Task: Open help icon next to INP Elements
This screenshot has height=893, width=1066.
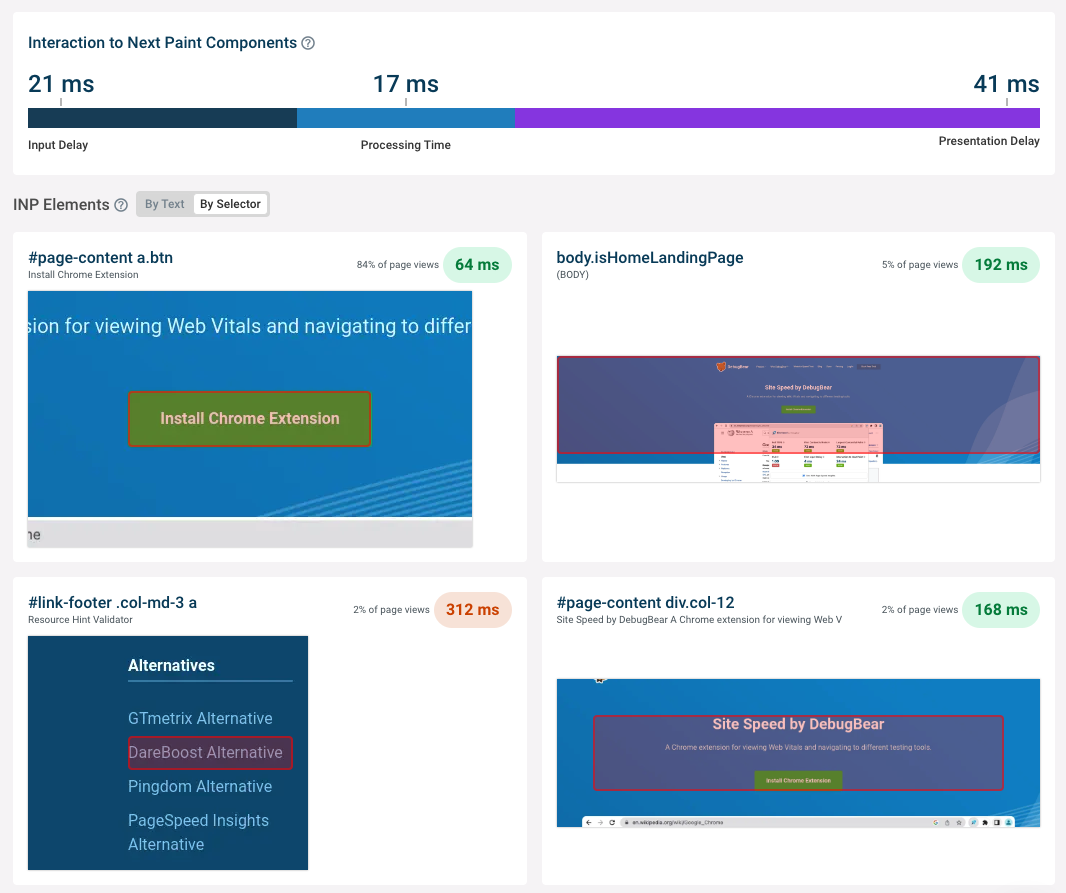Action: pos(121,205)
